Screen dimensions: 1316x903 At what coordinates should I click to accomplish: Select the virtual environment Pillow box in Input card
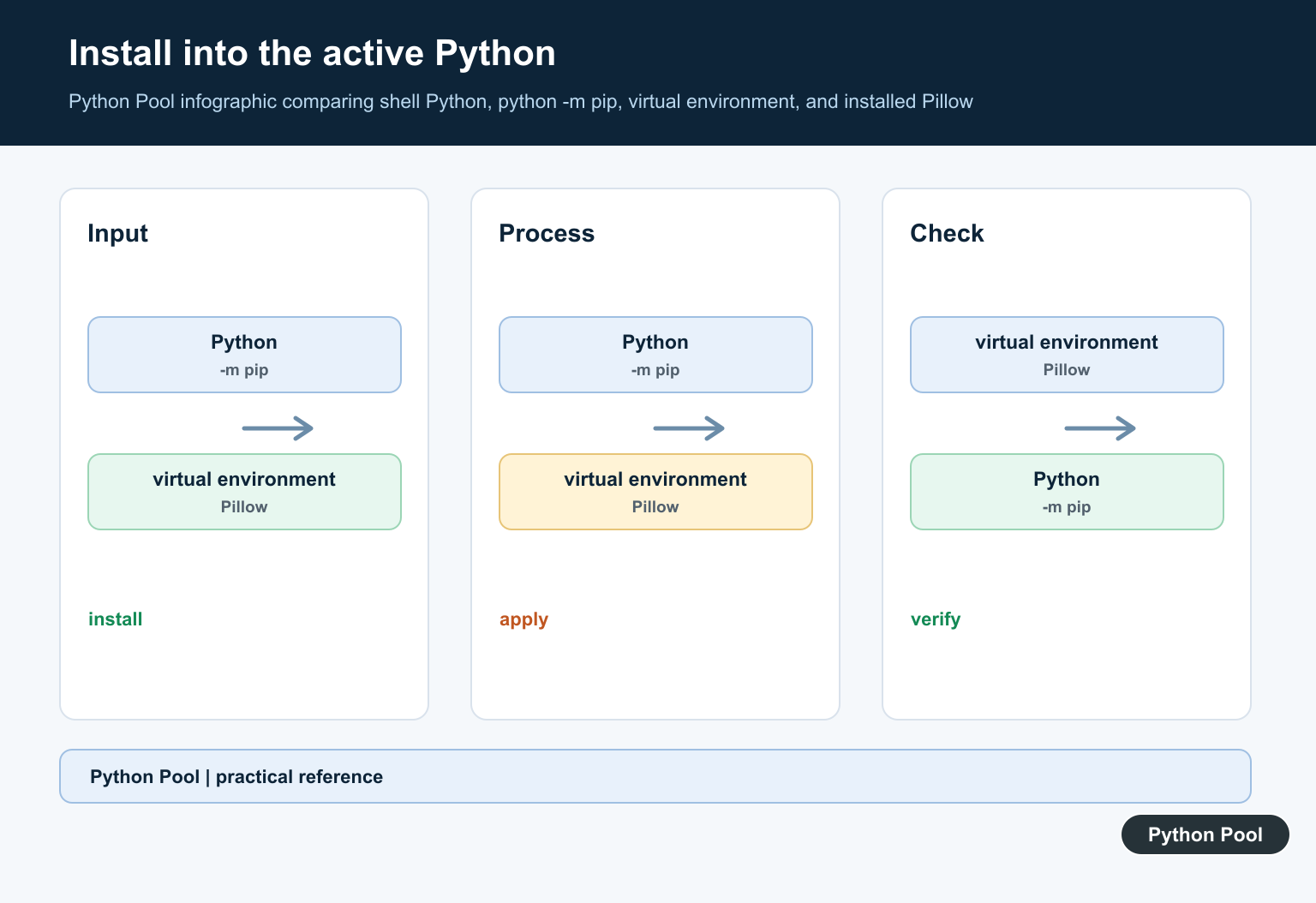(244, 492)
